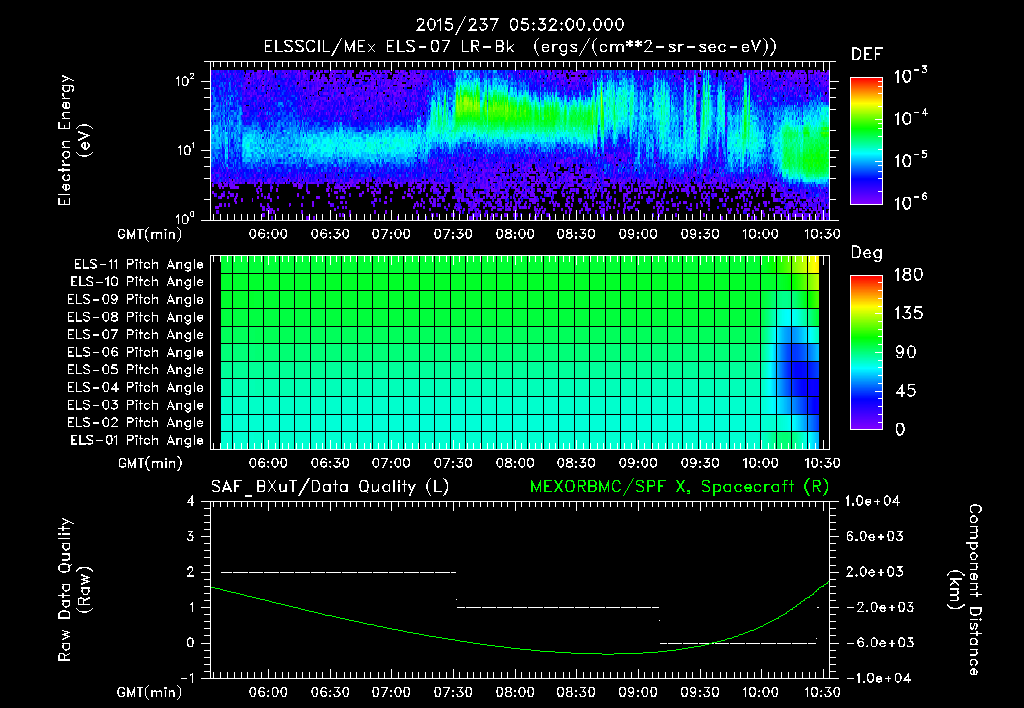Viewport: 1024px width, 708px height.
Task: Click the Deg pitch angle color bar
Action: click(x=866, y=352)
